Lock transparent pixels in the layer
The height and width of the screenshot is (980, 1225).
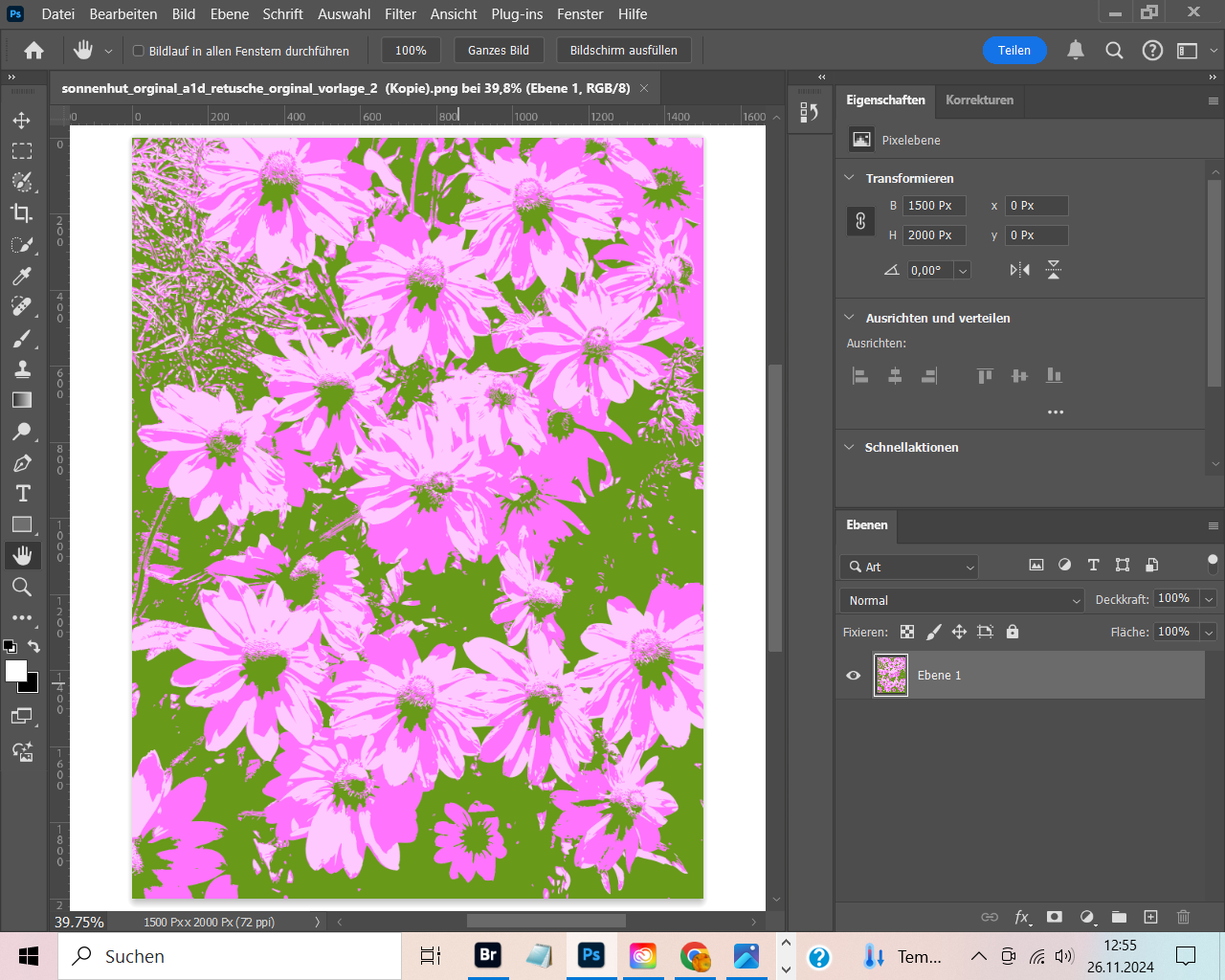coord(906,632)
